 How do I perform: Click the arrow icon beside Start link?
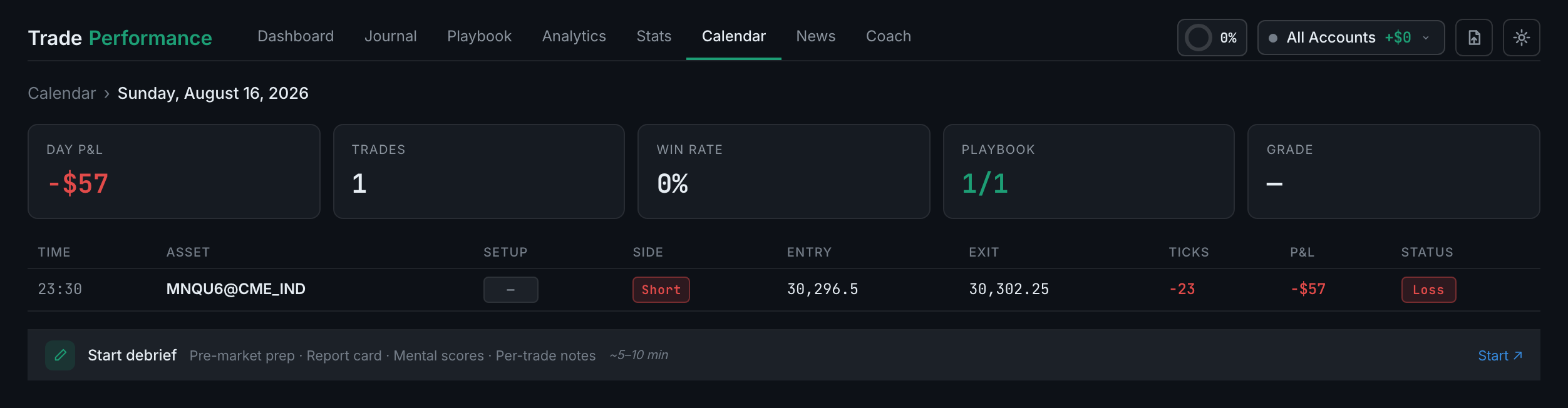[x=1518, y=355]
